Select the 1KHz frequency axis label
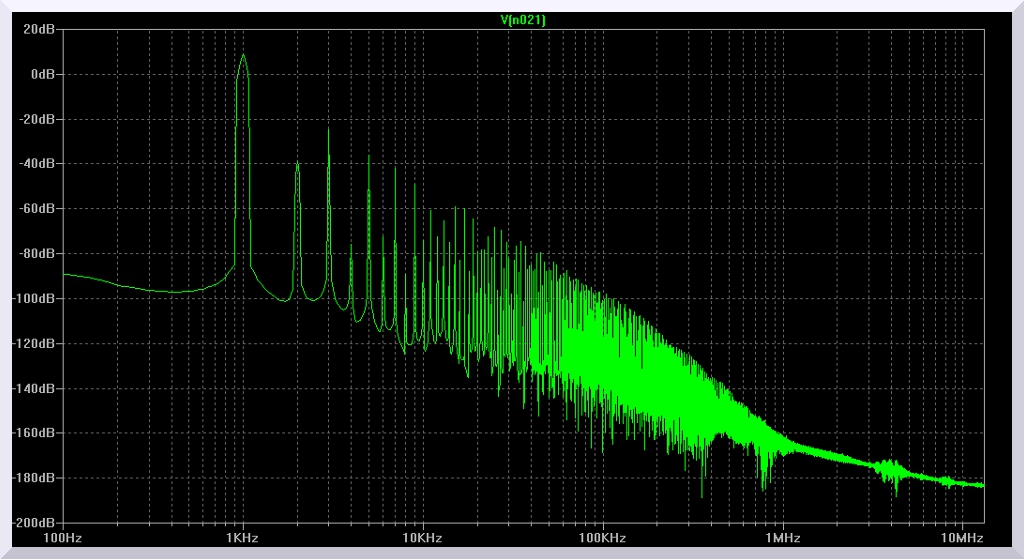 click(x=242, y=538)
